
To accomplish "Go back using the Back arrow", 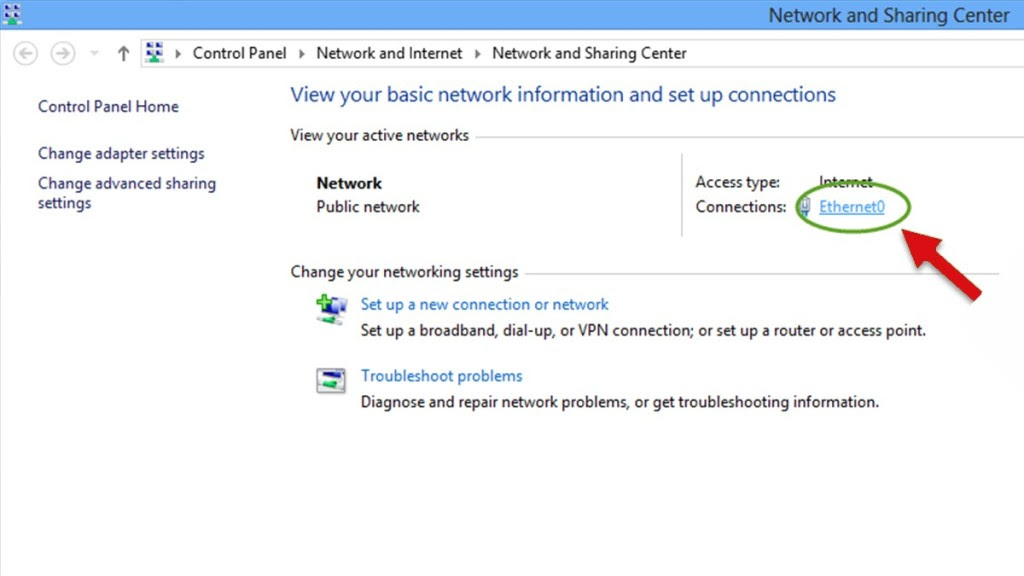I will coord(27,54).
